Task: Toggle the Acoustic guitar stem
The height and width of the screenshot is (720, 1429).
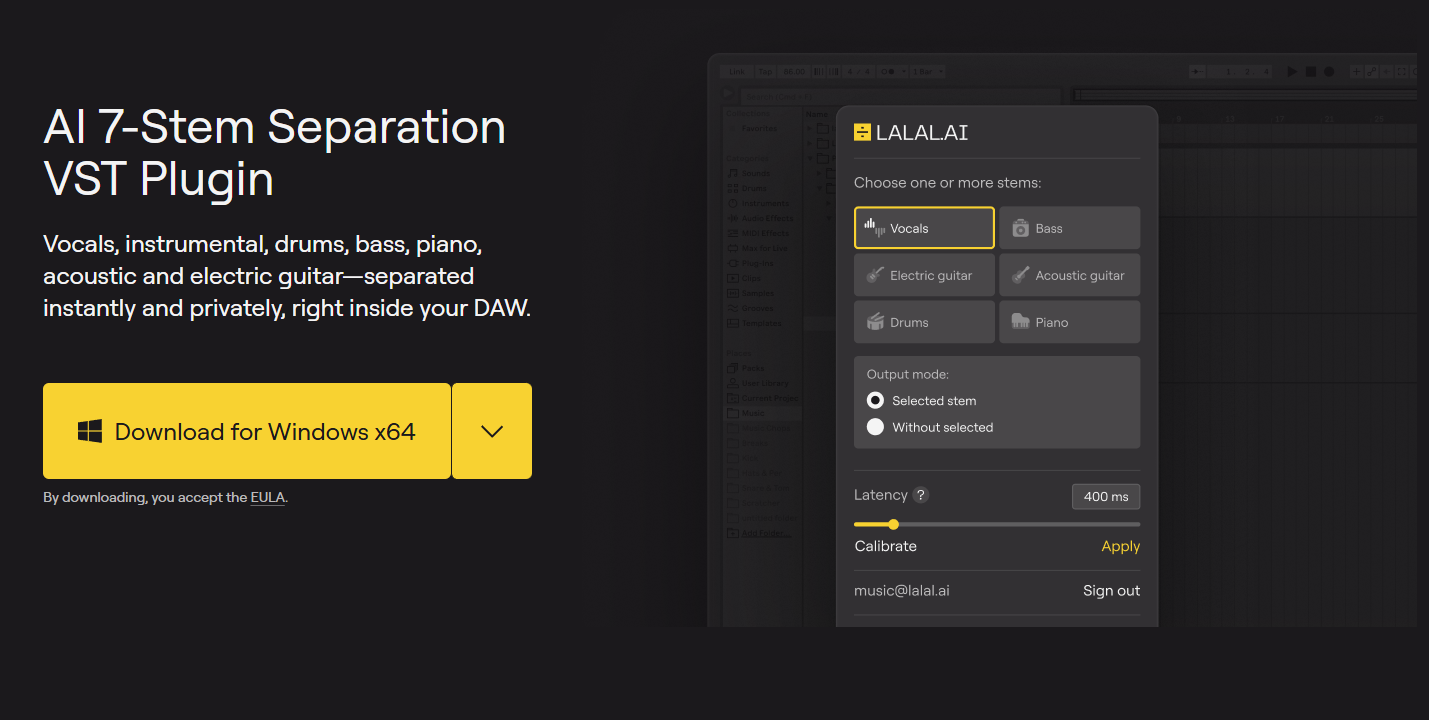Action: tap(1069, 275)
